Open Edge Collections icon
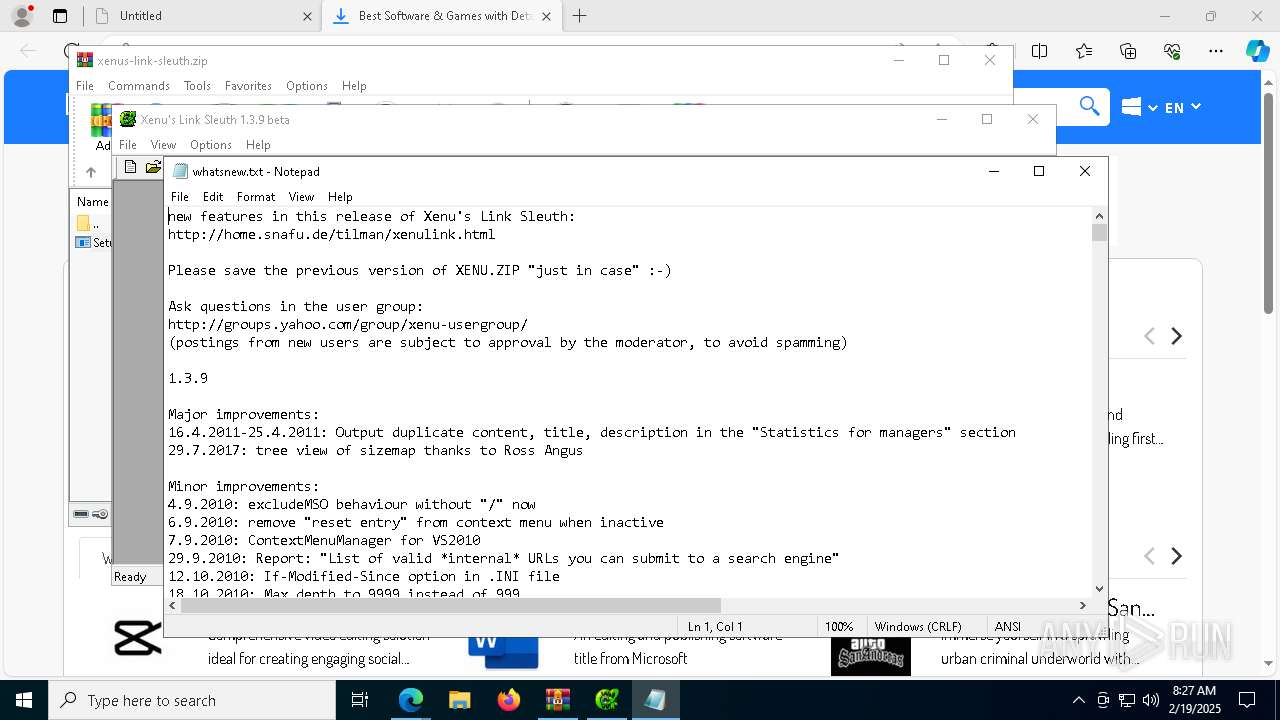The height and width of the screenshot is (720, 1280). click(1128, 51)
